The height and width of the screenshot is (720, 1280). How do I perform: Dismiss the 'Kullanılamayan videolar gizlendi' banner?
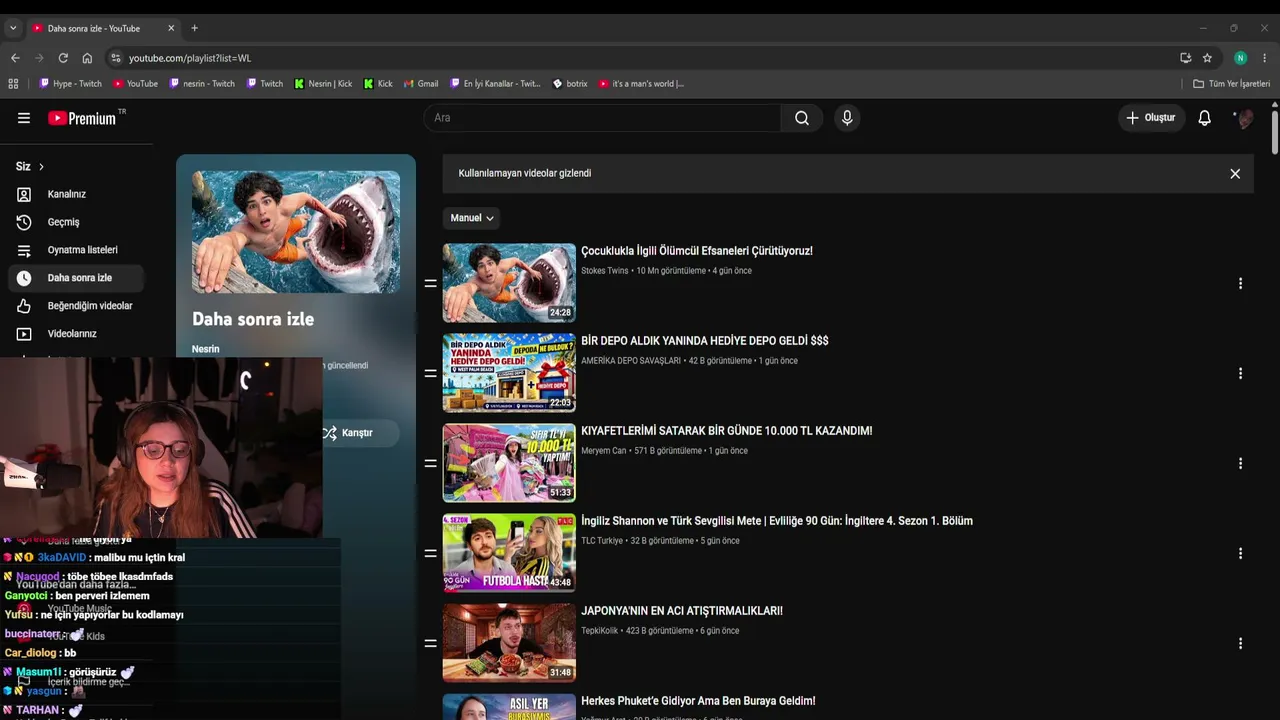point(1235,174)
